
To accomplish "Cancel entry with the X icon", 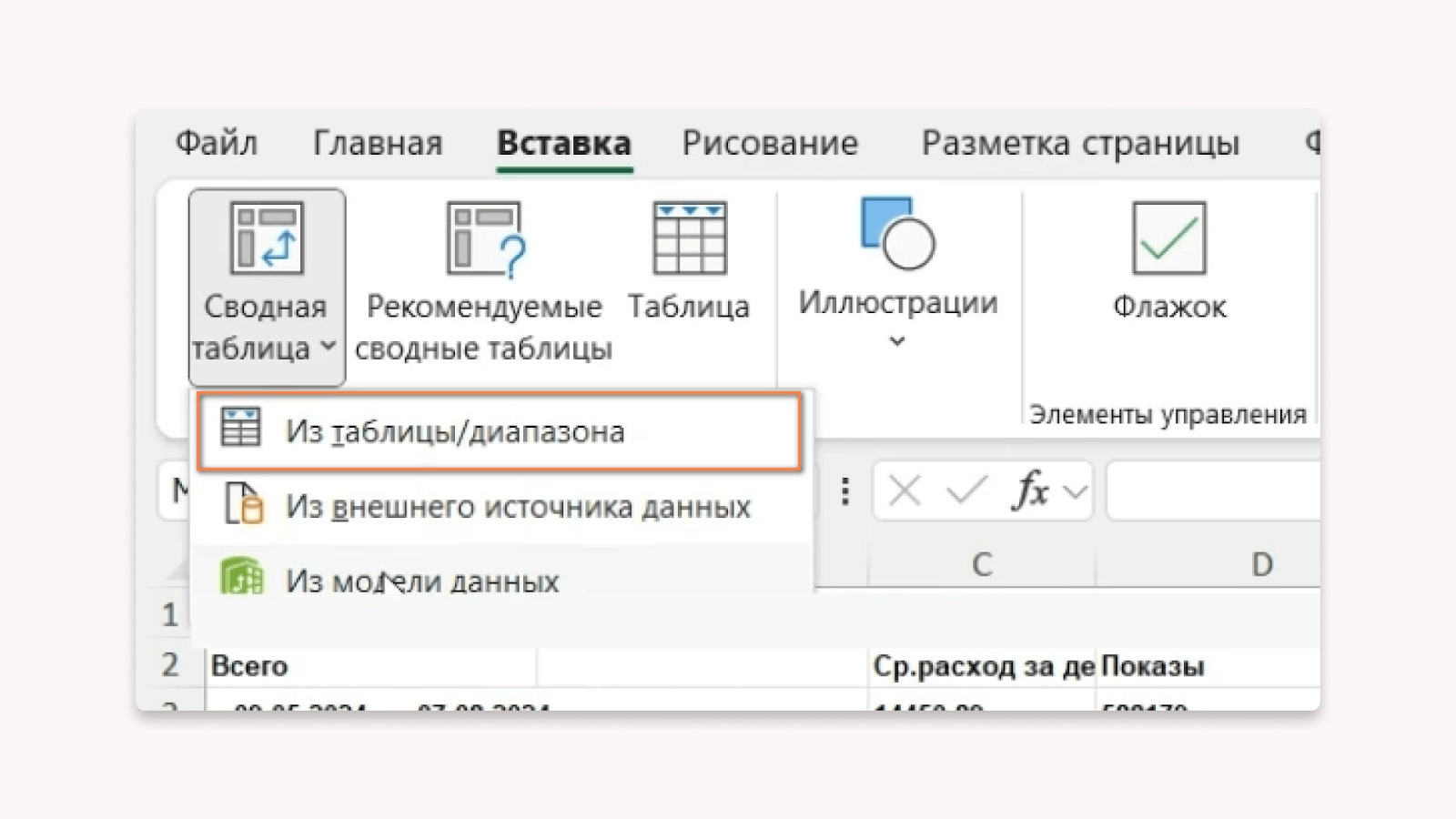I will (x=905, y=491).
